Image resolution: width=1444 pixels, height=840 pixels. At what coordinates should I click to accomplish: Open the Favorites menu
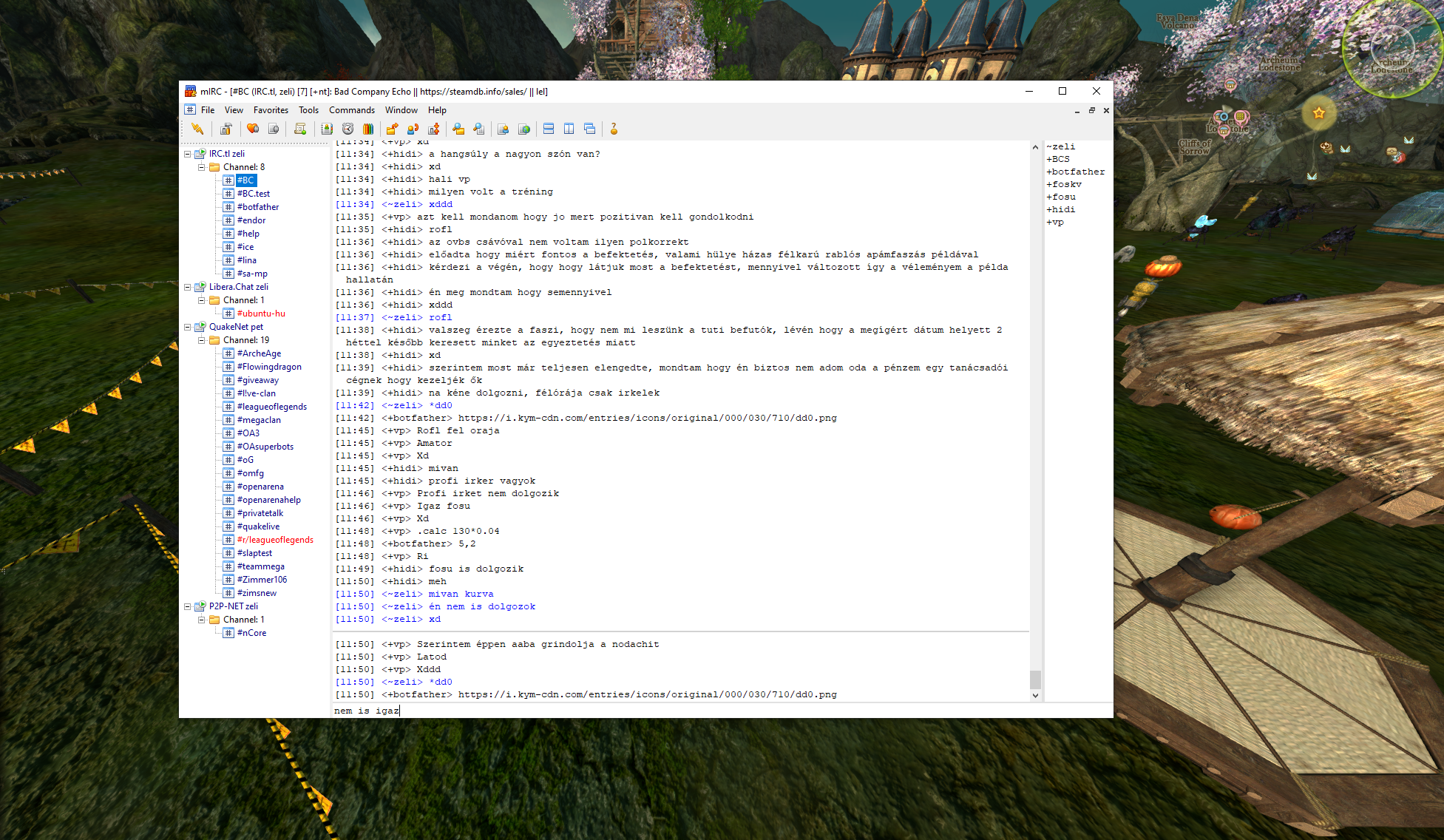click(271, 110)
